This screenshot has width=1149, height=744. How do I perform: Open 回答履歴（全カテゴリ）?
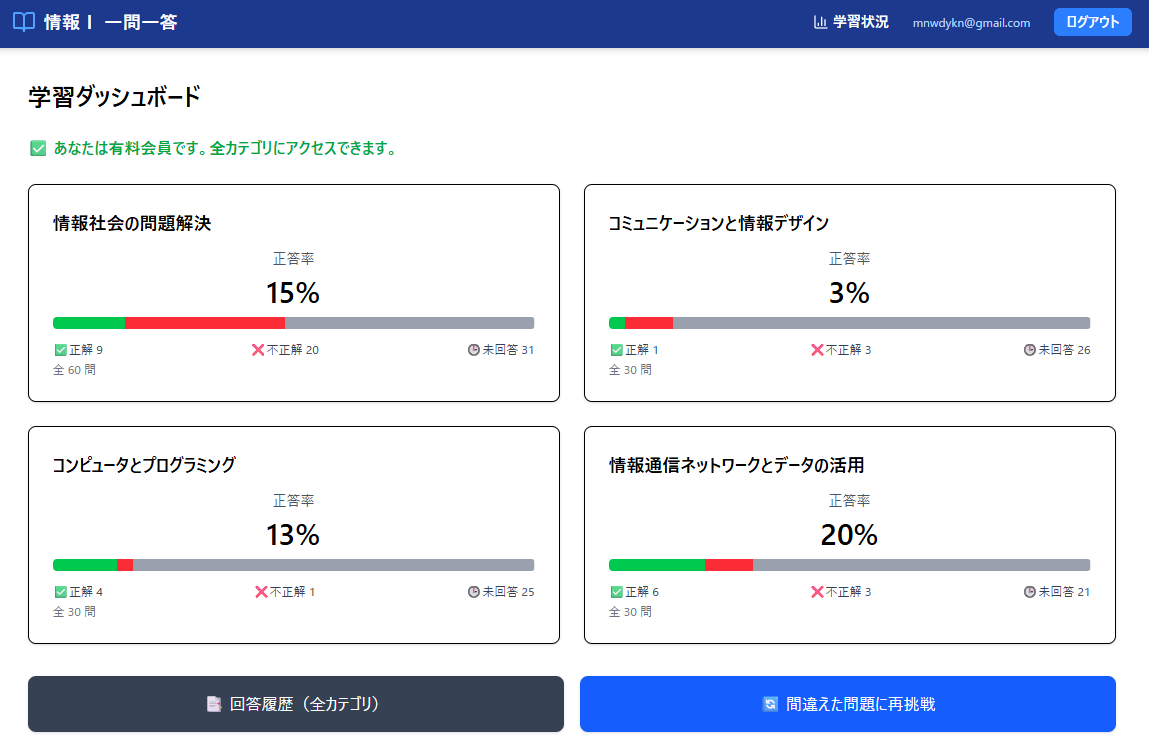(296, 704)
